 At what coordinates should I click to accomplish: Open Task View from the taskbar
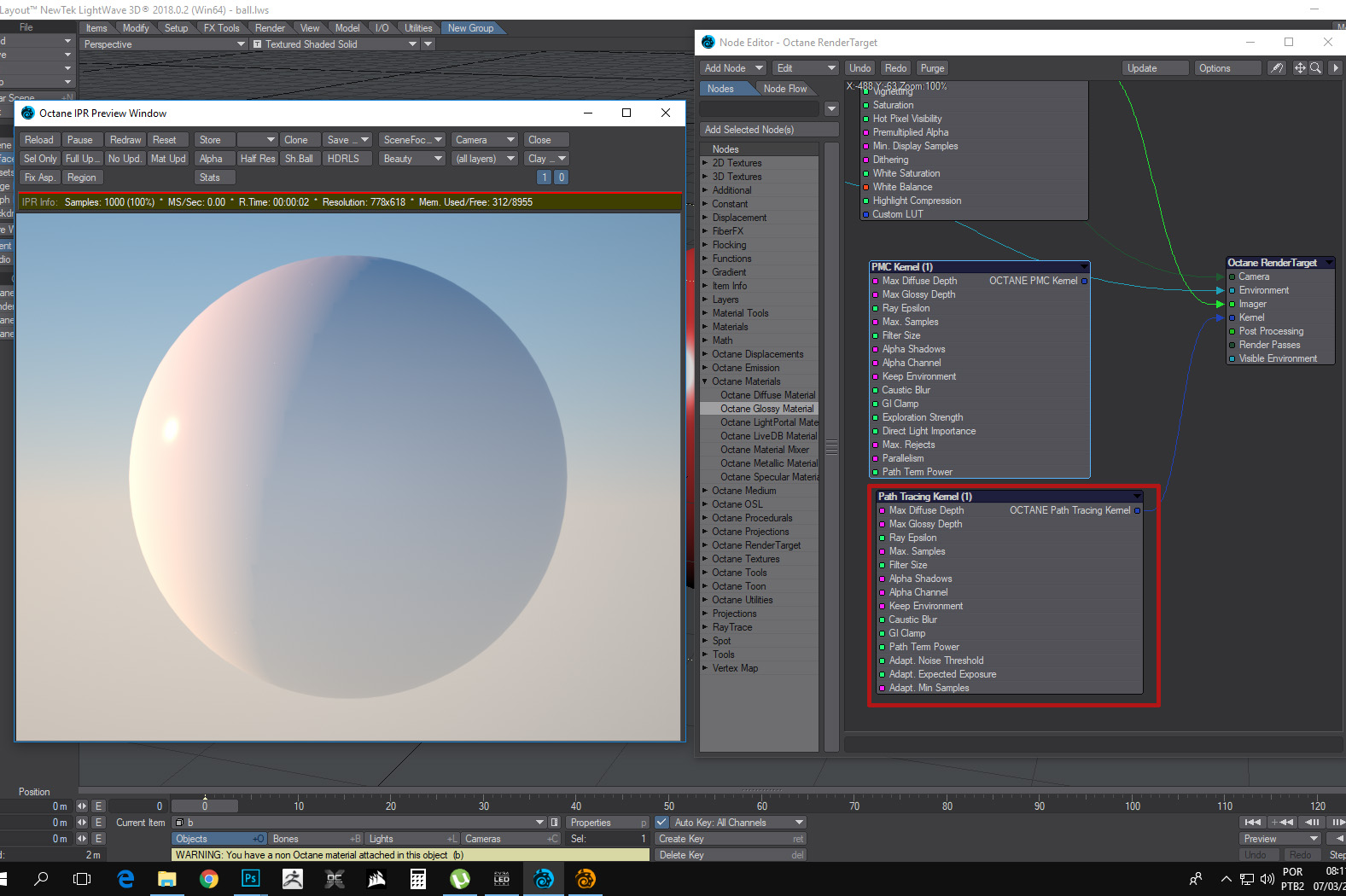[x=82, y=879]
